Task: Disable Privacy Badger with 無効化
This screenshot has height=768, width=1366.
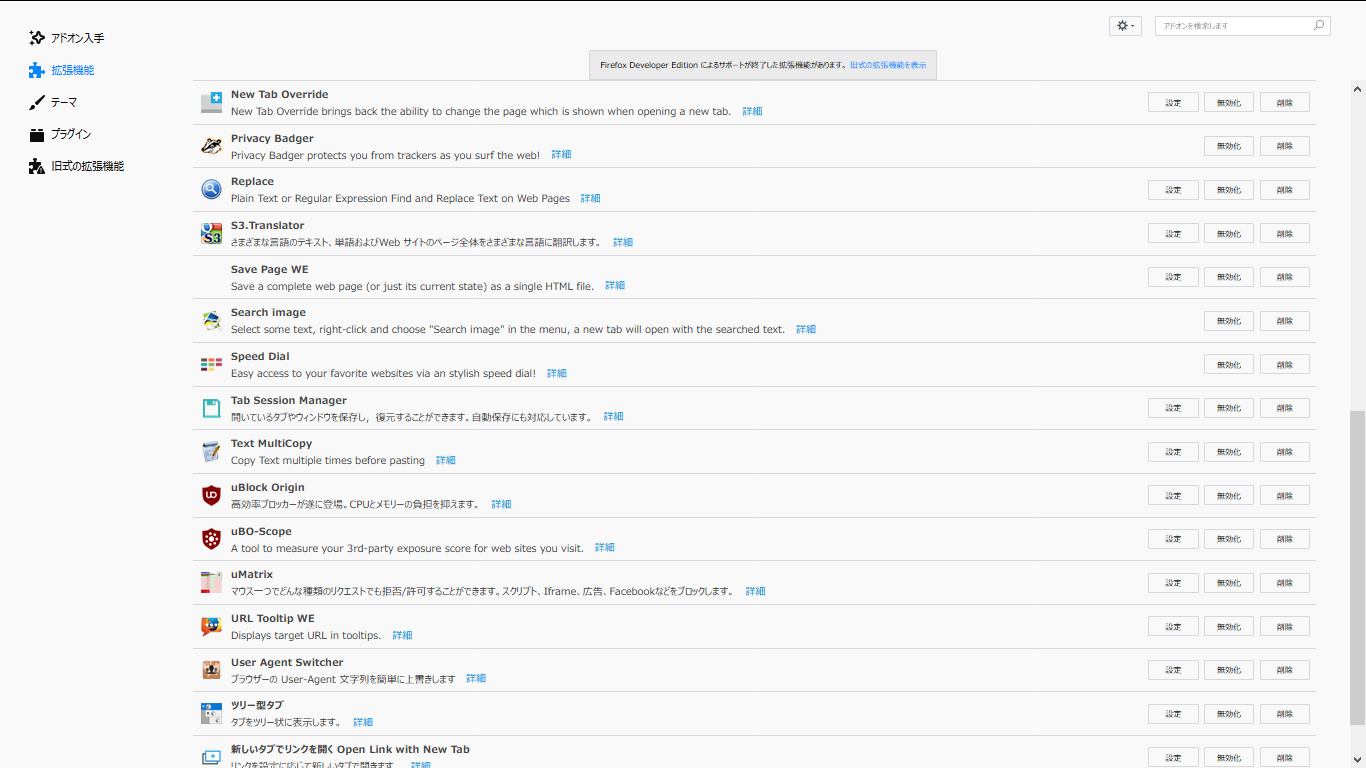Action: click(1229, 146)
